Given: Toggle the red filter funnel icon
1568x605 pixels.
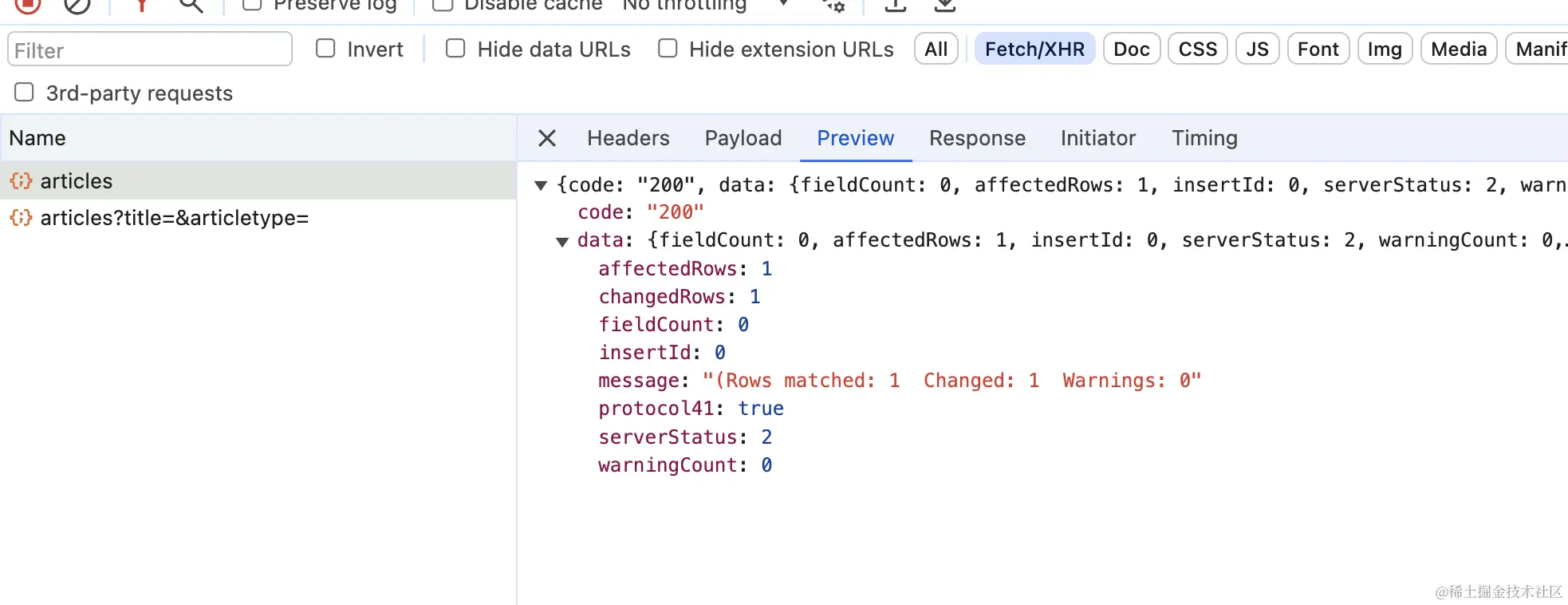Looking at the screenshot, I should (141, 5).
